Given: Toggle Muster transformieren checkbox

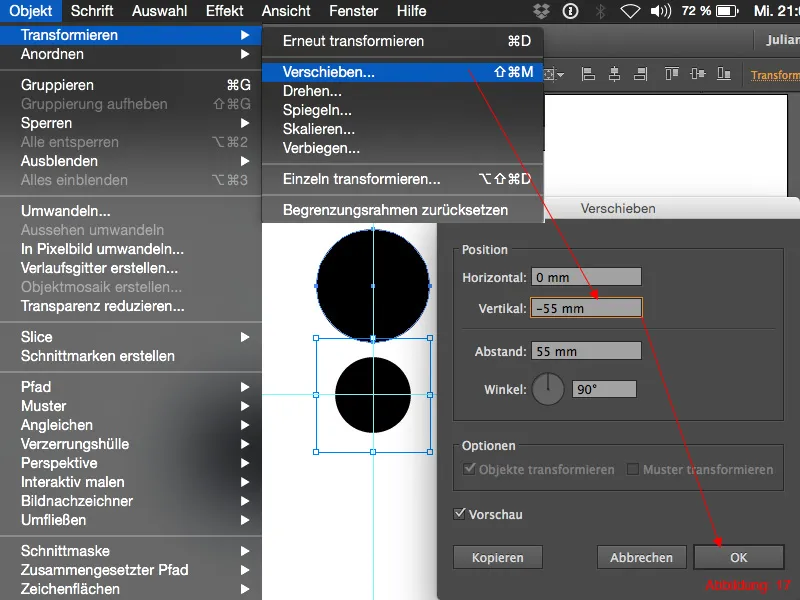Looking at the screenshot, I should [633, 469].
